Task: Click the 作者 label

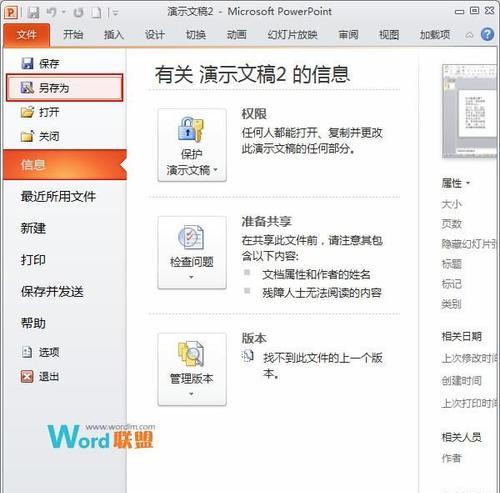Action: [x=452, y=458]
